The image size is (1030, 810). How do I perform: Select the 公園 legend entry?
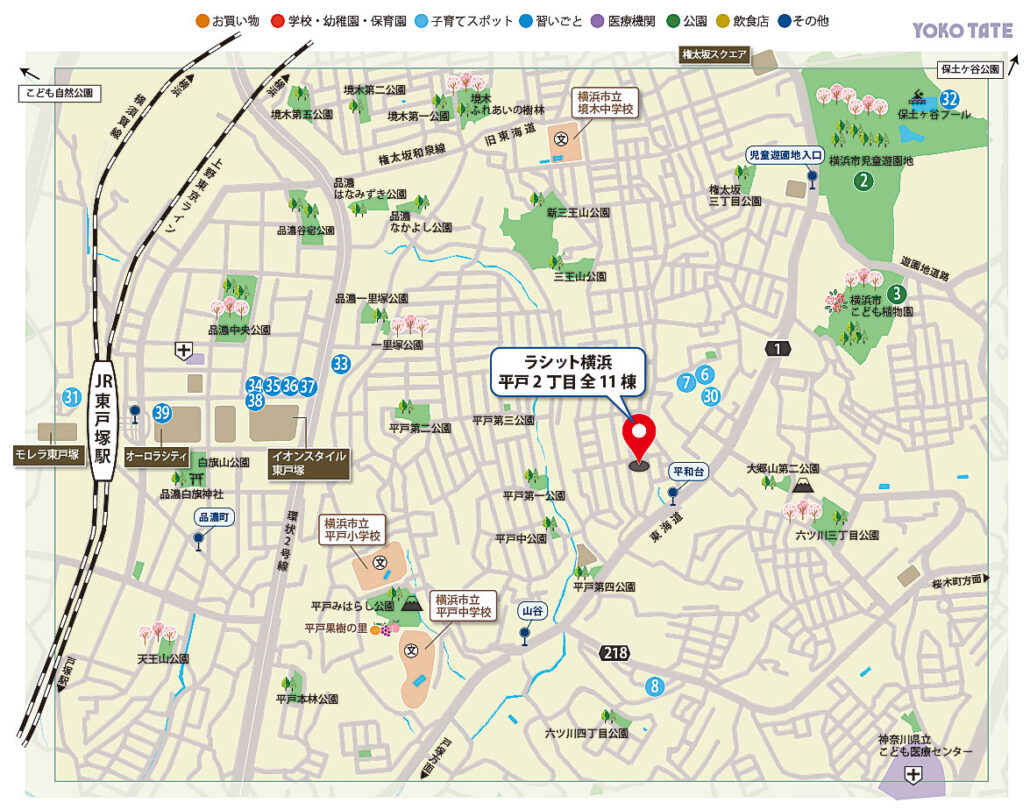(x=685, y=20)
